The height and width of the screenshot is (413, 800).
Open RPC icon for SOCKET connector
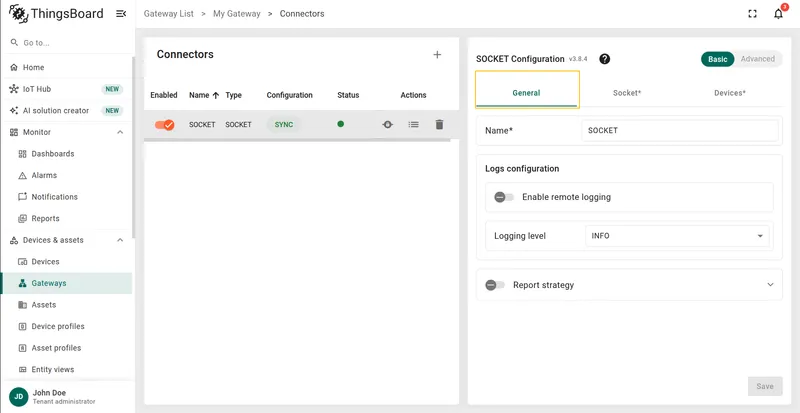click(x=387, y=124)
